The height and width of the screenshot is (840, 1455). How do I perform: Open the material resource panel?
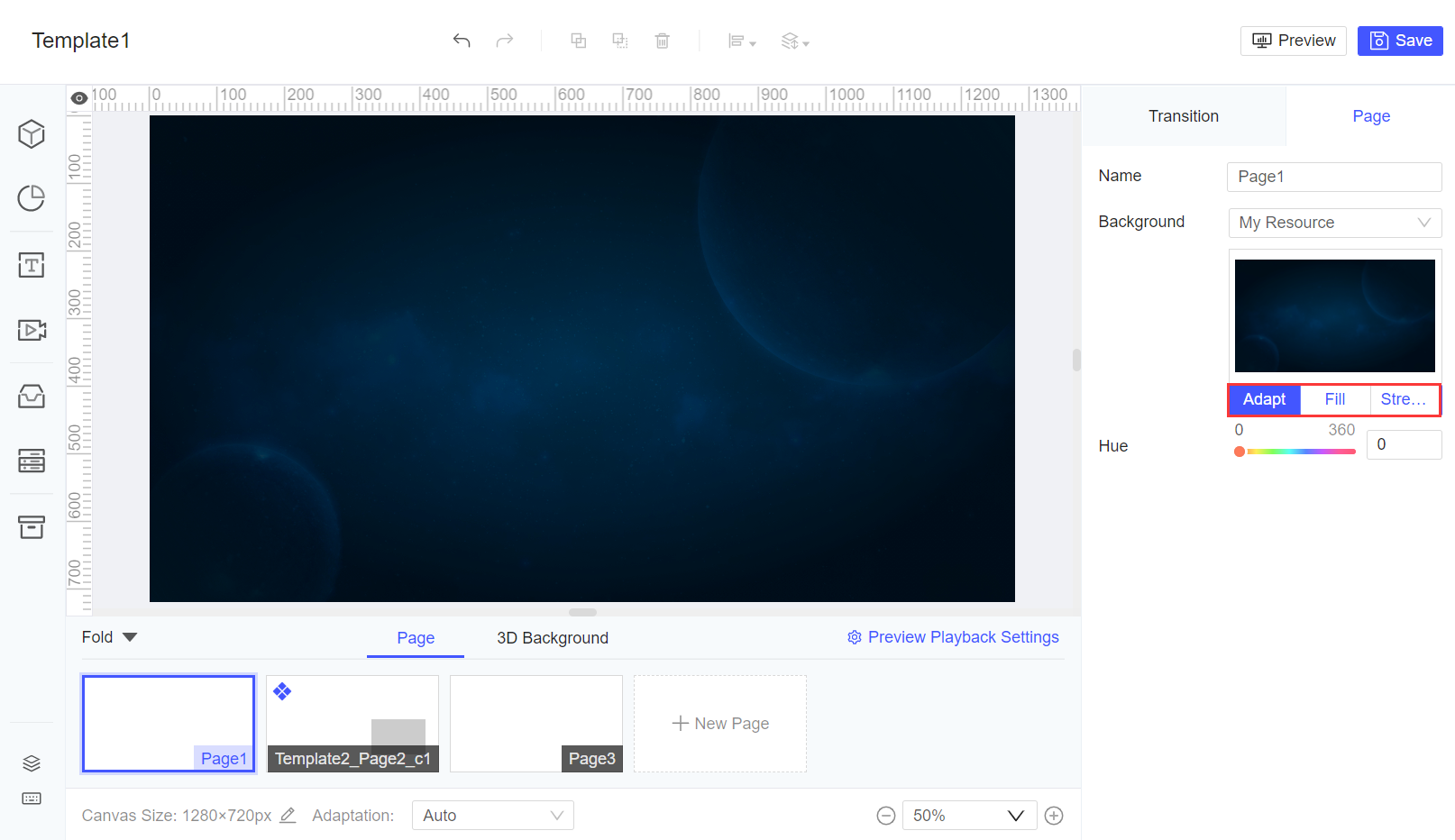(32, 396)
